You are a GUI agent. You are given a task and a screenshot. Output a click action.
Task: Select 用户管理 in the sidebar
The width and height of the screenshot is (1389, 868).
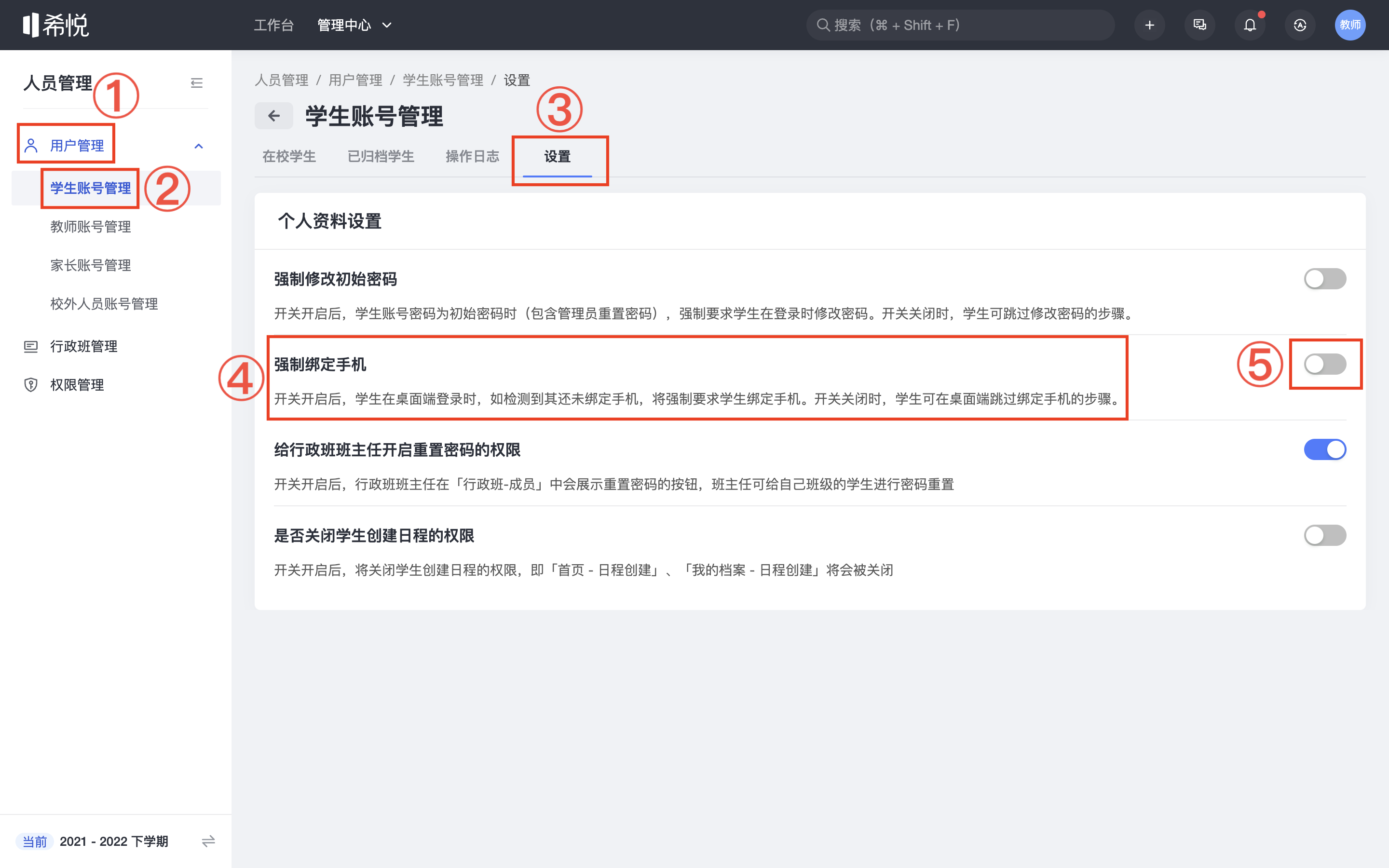pos(77,146)
